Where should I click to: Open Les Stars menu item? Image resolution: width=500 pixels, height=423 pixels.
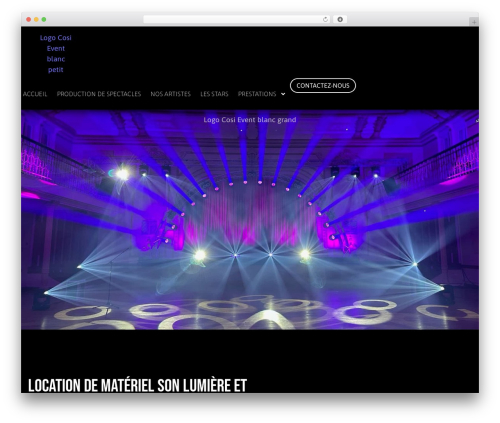(x=214, y=94)
